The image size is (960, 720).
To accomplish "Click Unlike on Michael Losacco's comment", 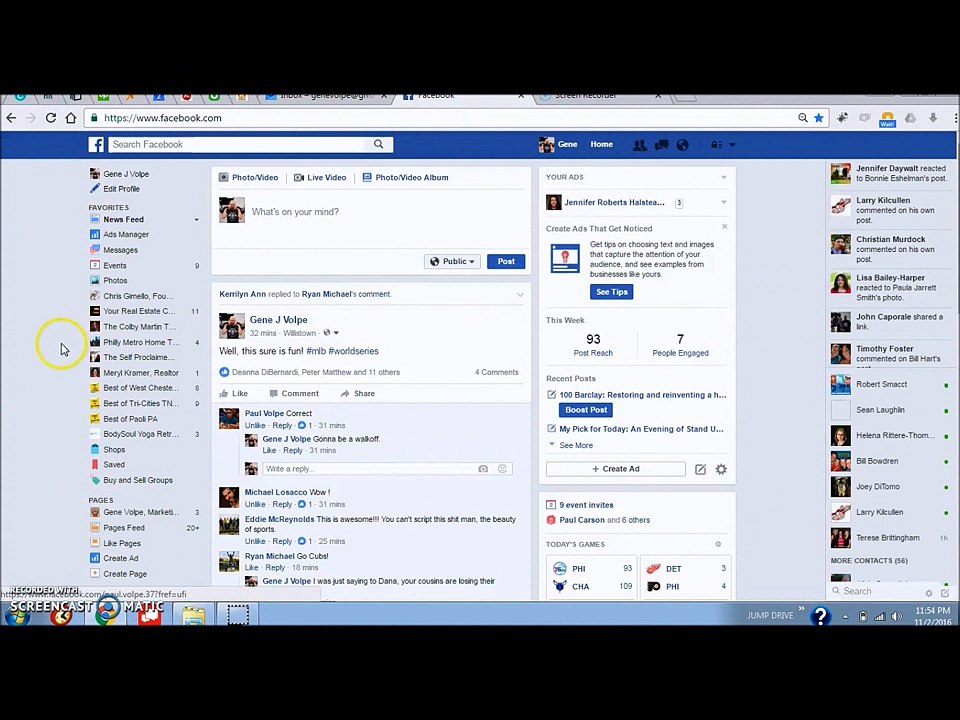I will pyautogui.click(x=255, y=504).
